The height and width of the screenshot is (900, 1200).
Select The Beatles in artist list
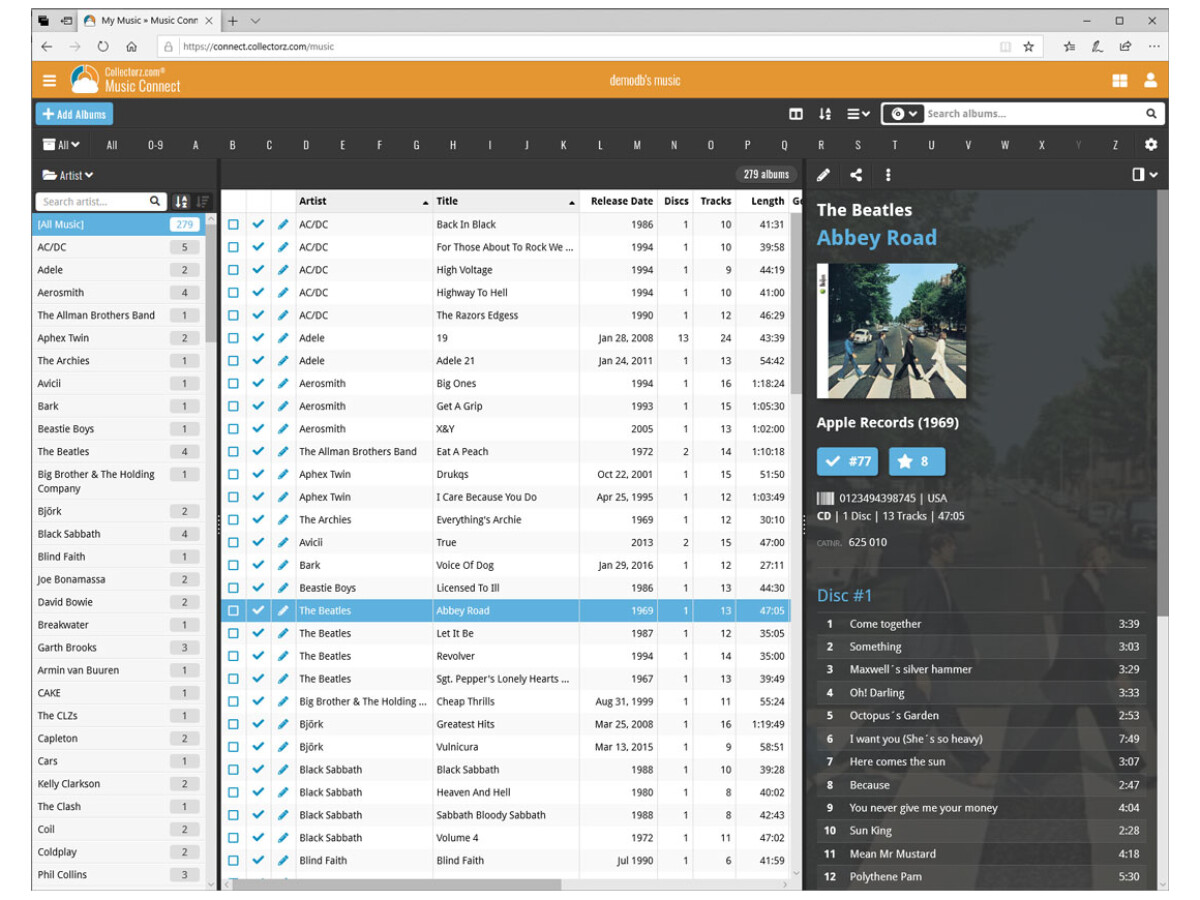pyautogui.click(x=64, y=452)
